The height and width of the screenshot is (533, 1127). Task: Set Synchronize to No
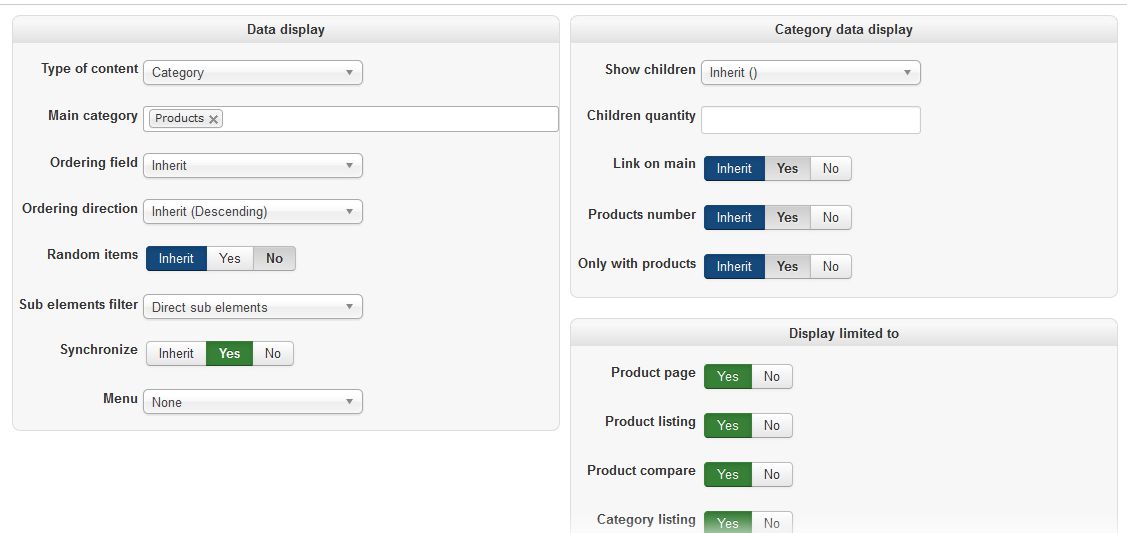(x=273, y=353)
